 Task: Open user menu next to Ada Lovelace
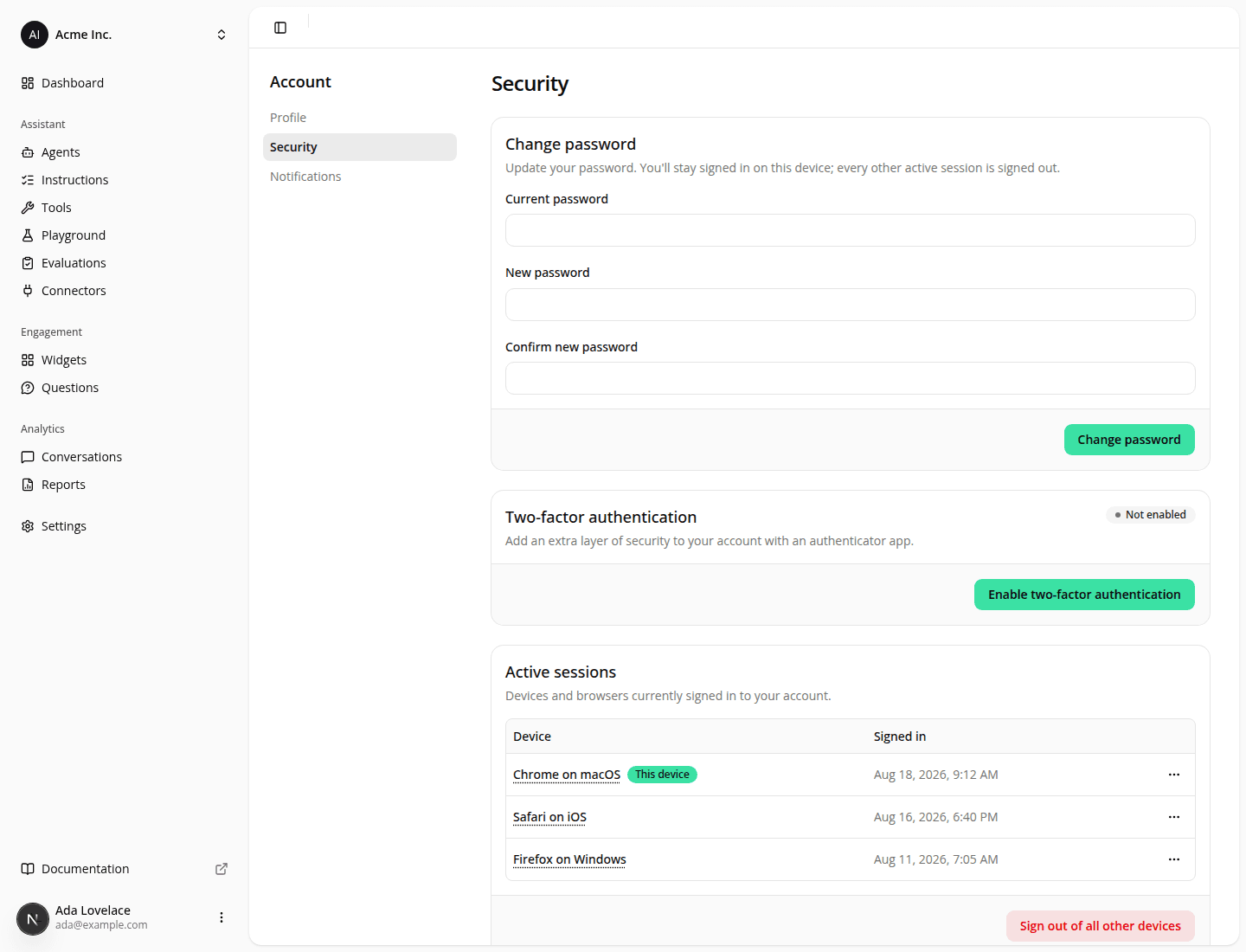(x=222, y=917)
